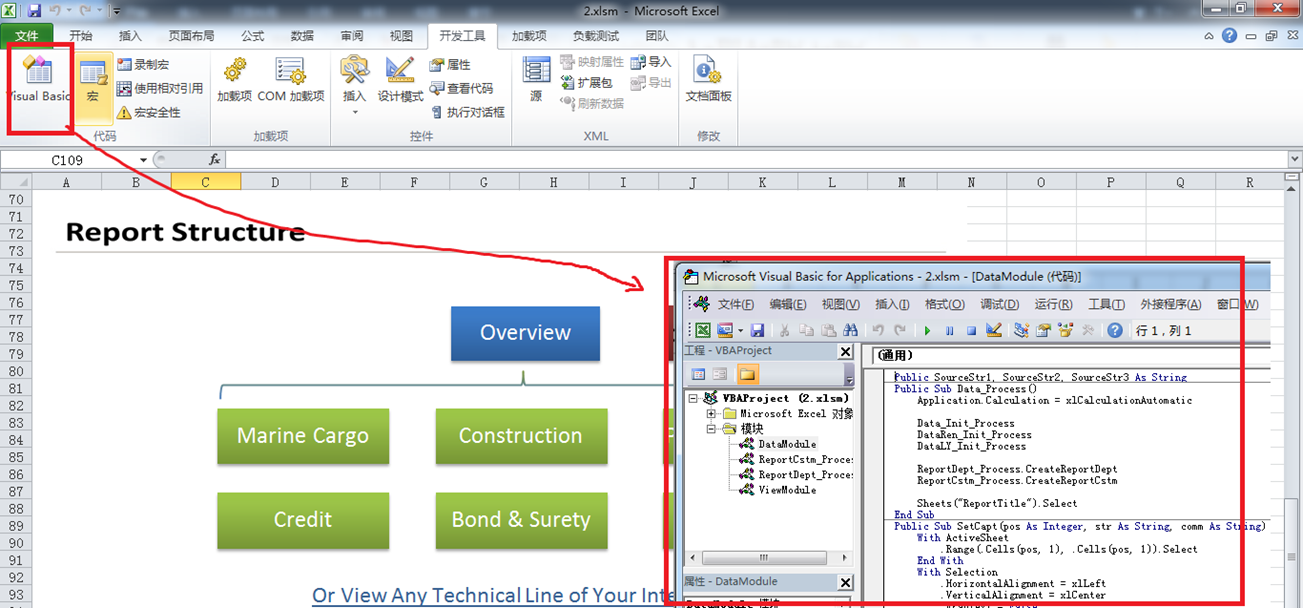Select column C header
Image resolution: width=1303 pixels, height=608 pixels.
point(205,182)
